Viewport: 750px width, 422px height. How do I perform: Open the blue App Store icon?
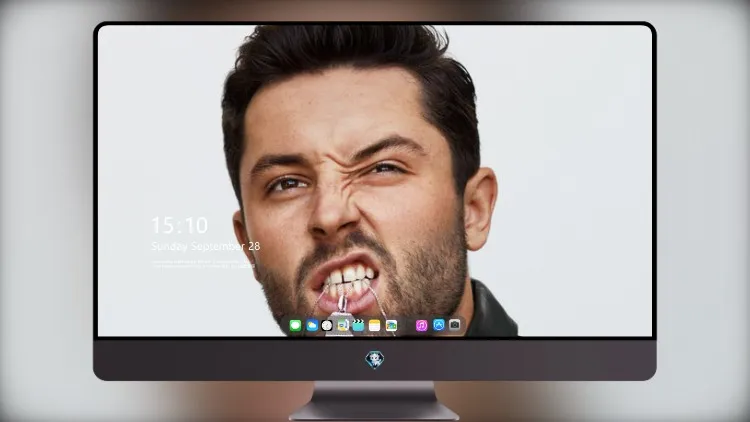pyautogui.click(x=439, y=325)
